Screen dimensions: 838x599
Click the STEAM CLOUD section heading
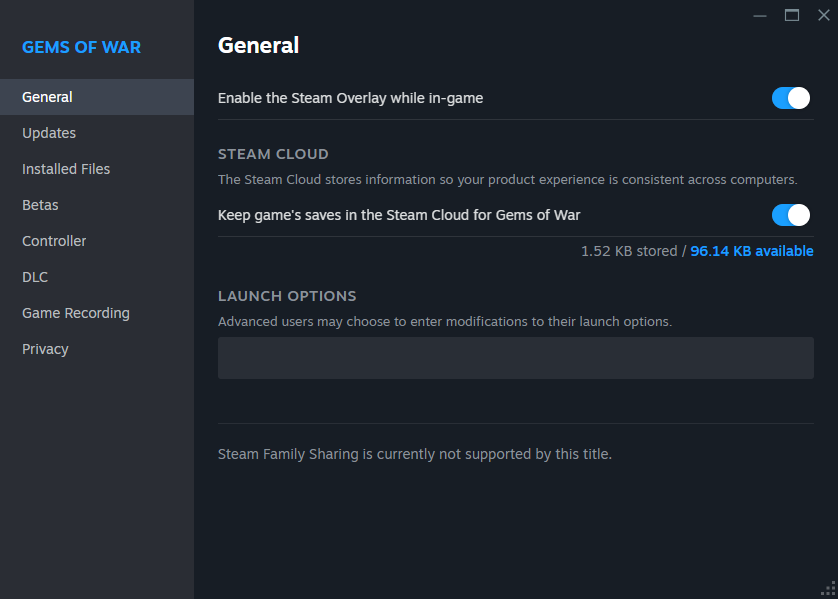coord(273,154)
